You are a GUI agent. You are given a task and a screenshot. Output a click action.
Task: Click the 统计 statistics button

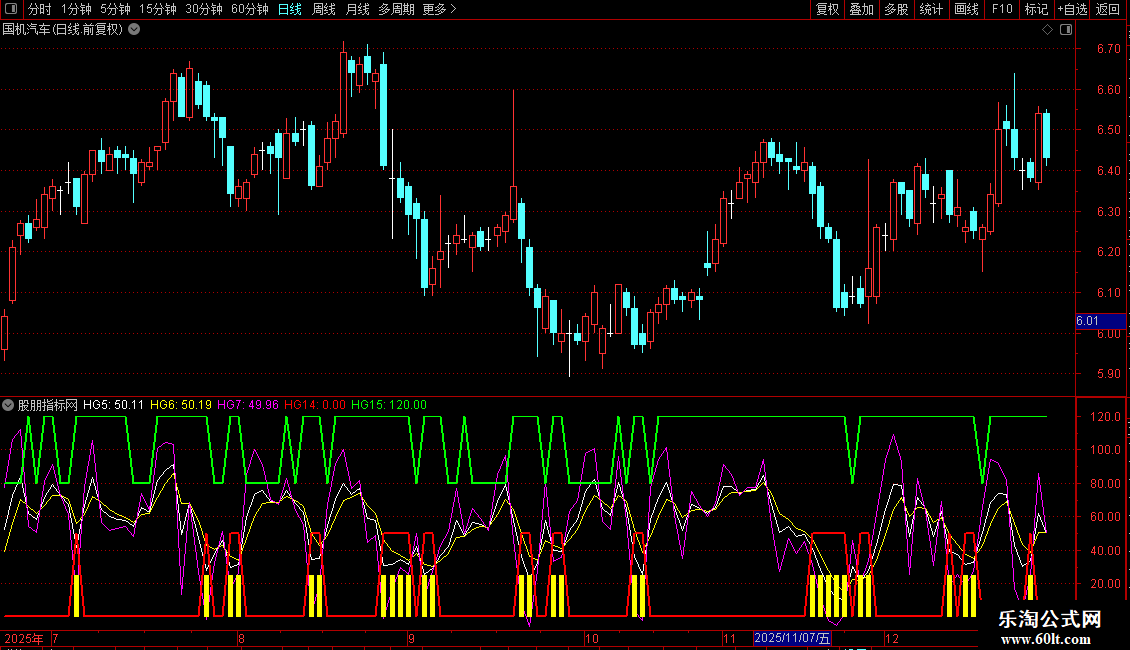click(x=931, y=9)
